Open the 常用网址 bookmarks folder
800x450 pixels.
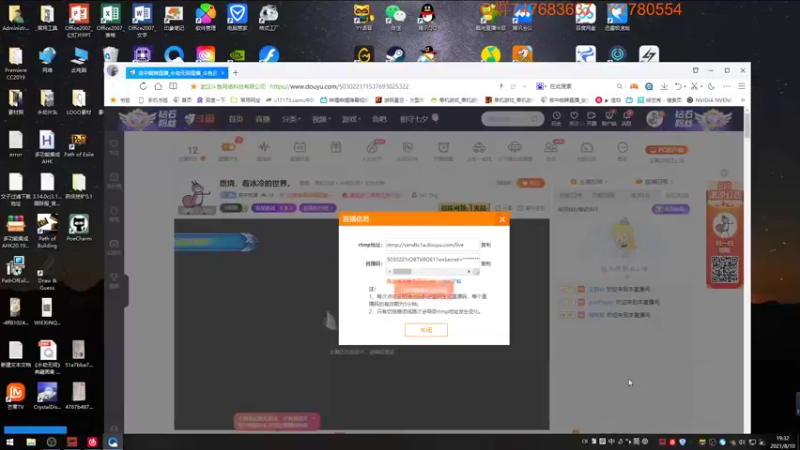pyautogui.click(x=246, y=100)
